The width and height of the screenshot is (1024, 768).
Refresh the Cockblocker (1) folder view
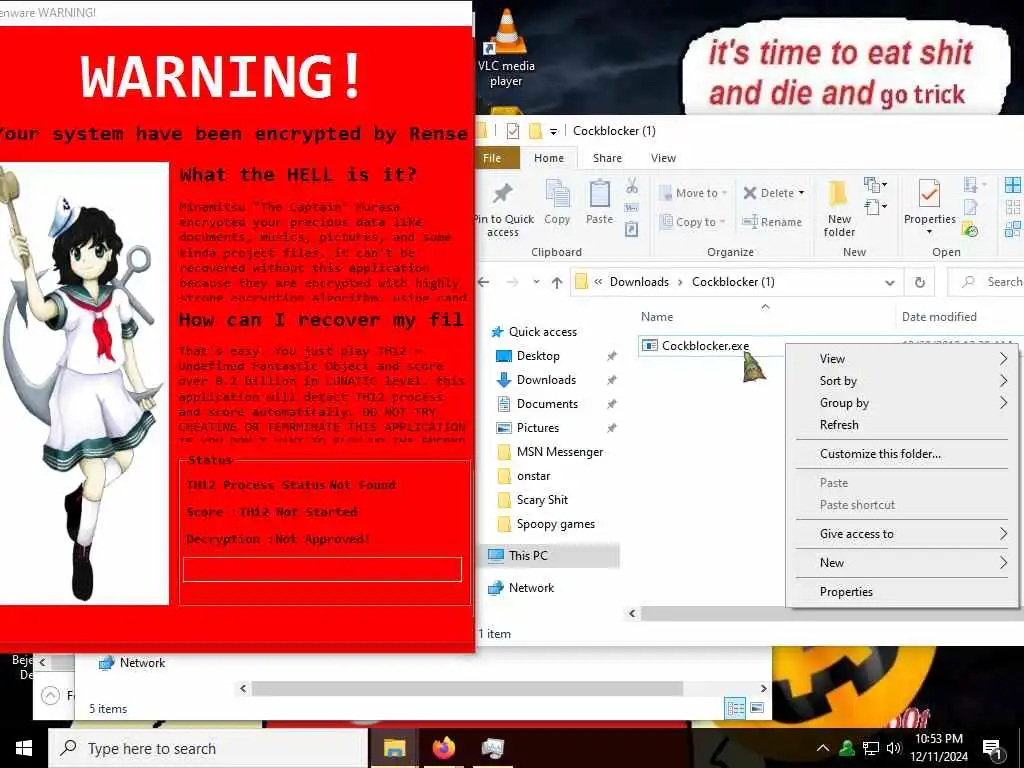pyautogui.click(x=920, y=282)
